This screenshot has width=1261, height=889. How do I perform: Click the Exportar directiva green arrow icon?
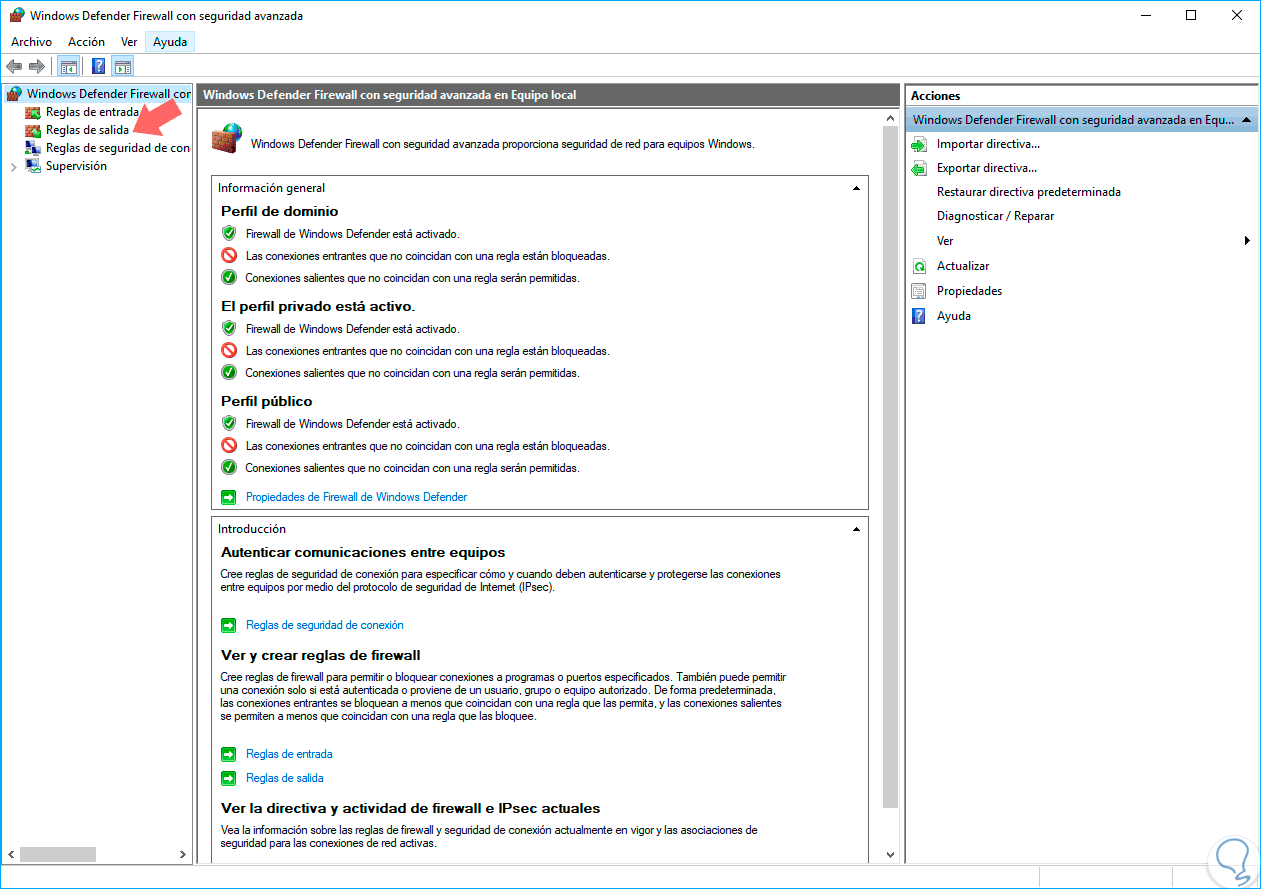click(919, 169)
